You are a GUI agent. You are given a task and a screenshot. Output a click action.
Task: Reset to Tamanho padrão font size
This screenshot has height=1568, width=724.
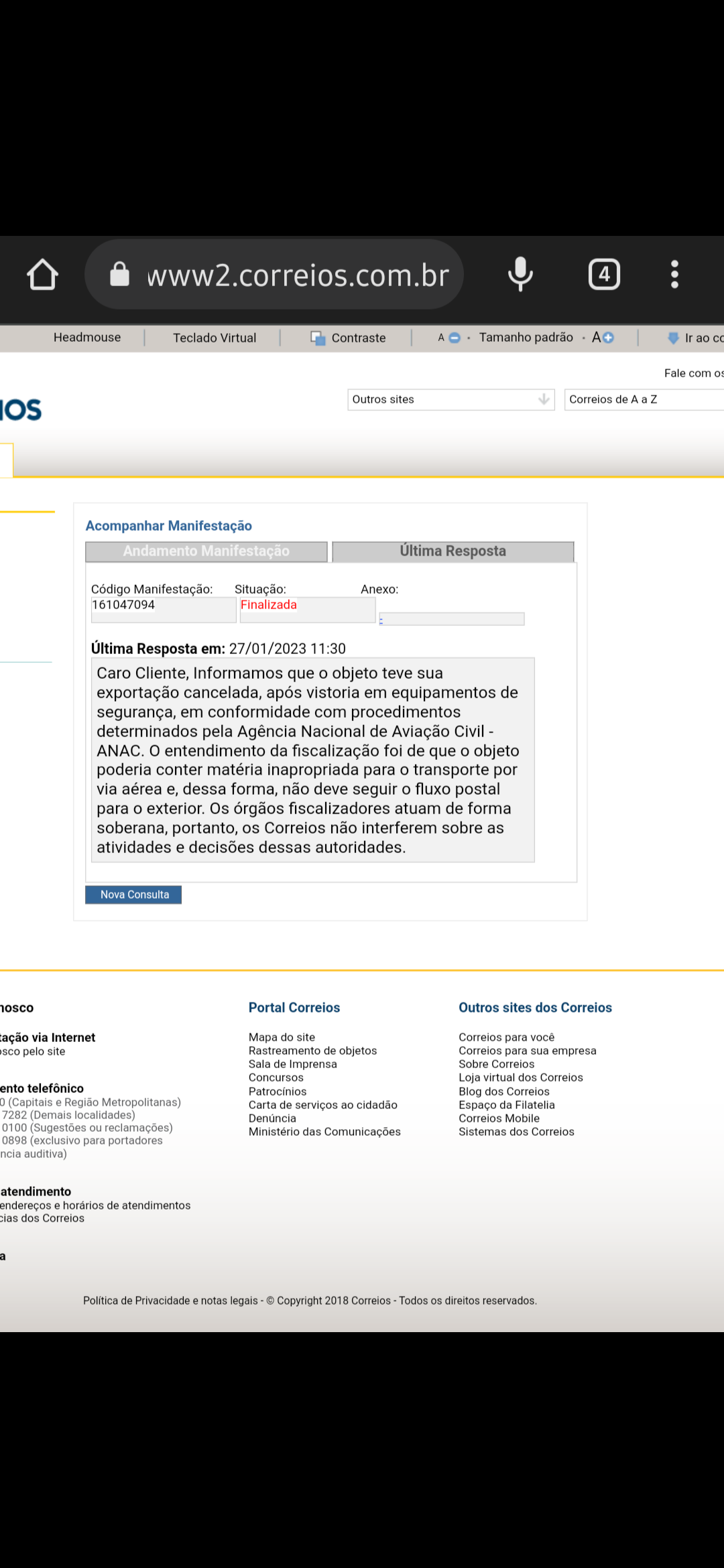coord(526,337)
